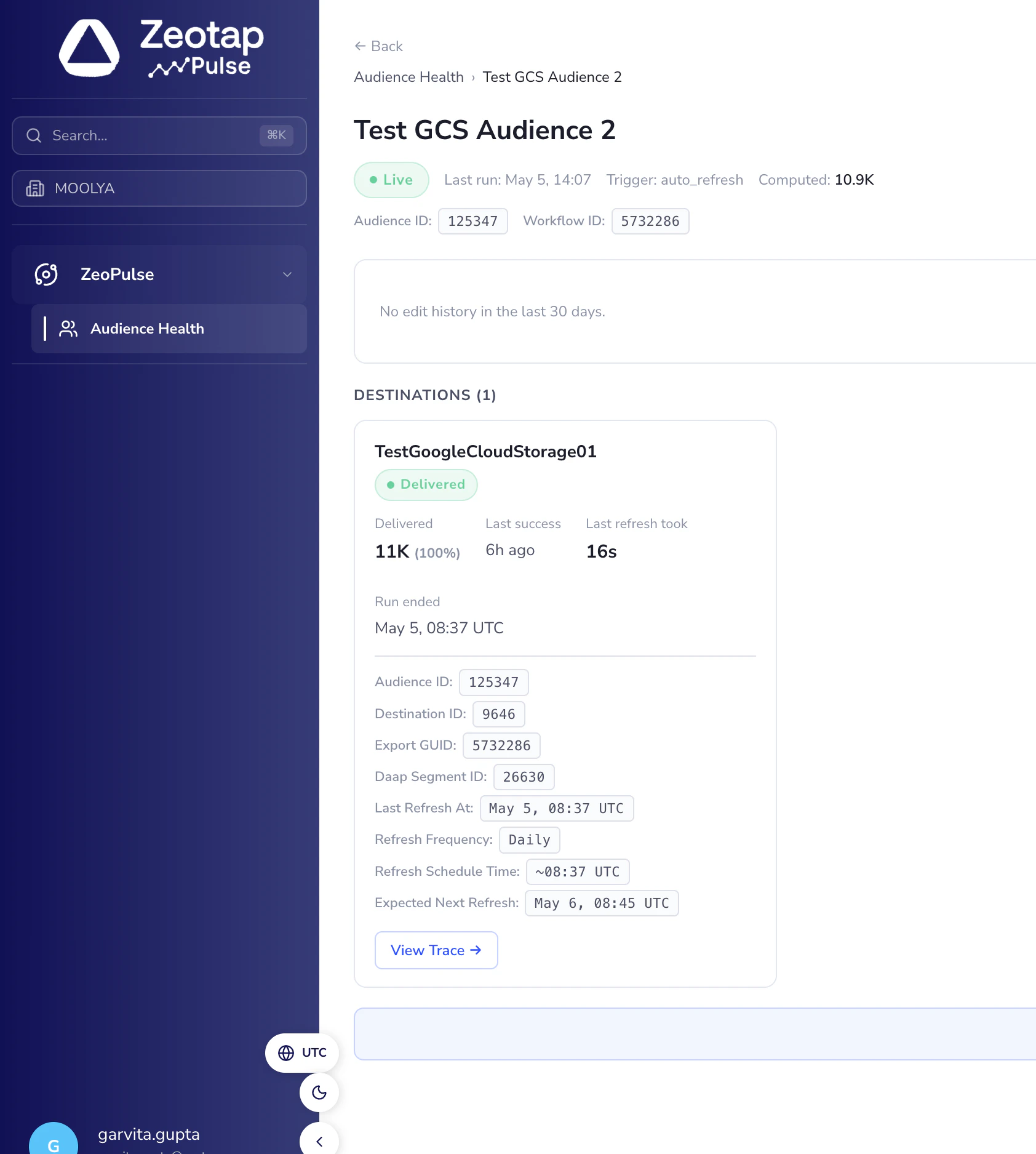This screenshot has width=1036, height=1154.
Task: Click Last run May 5, 14:07 text
Action: tap(517, 180)
